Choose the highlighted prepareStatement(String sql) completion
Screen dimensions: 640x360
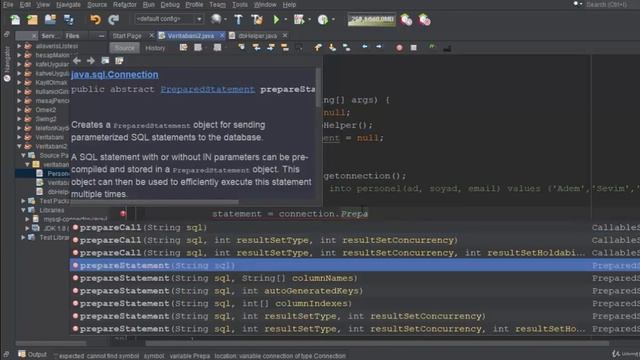click(355, 265)
